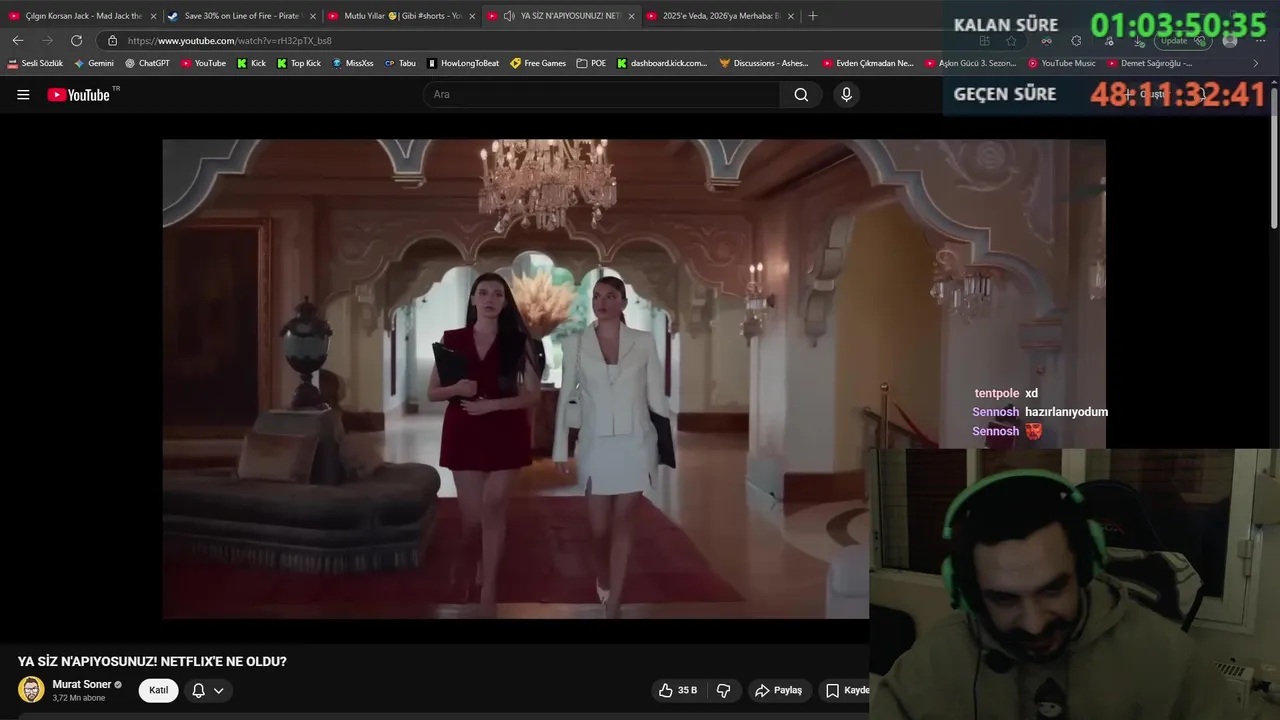
Task: Expand the POE bookmarks folder
Action: [x=591, y=63]
